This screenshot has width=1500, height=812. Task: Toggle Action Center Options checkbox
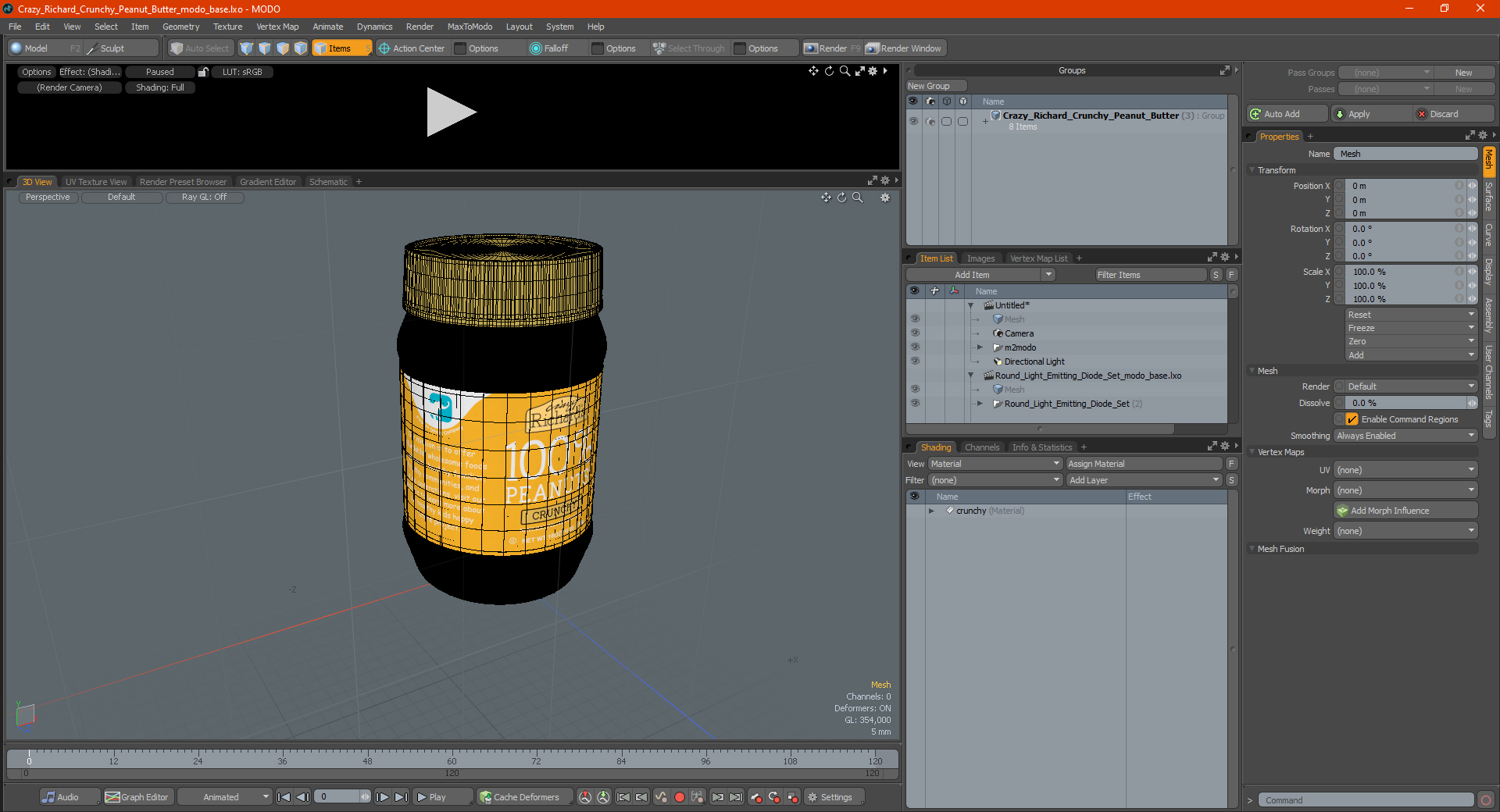[x=460, y=48]
